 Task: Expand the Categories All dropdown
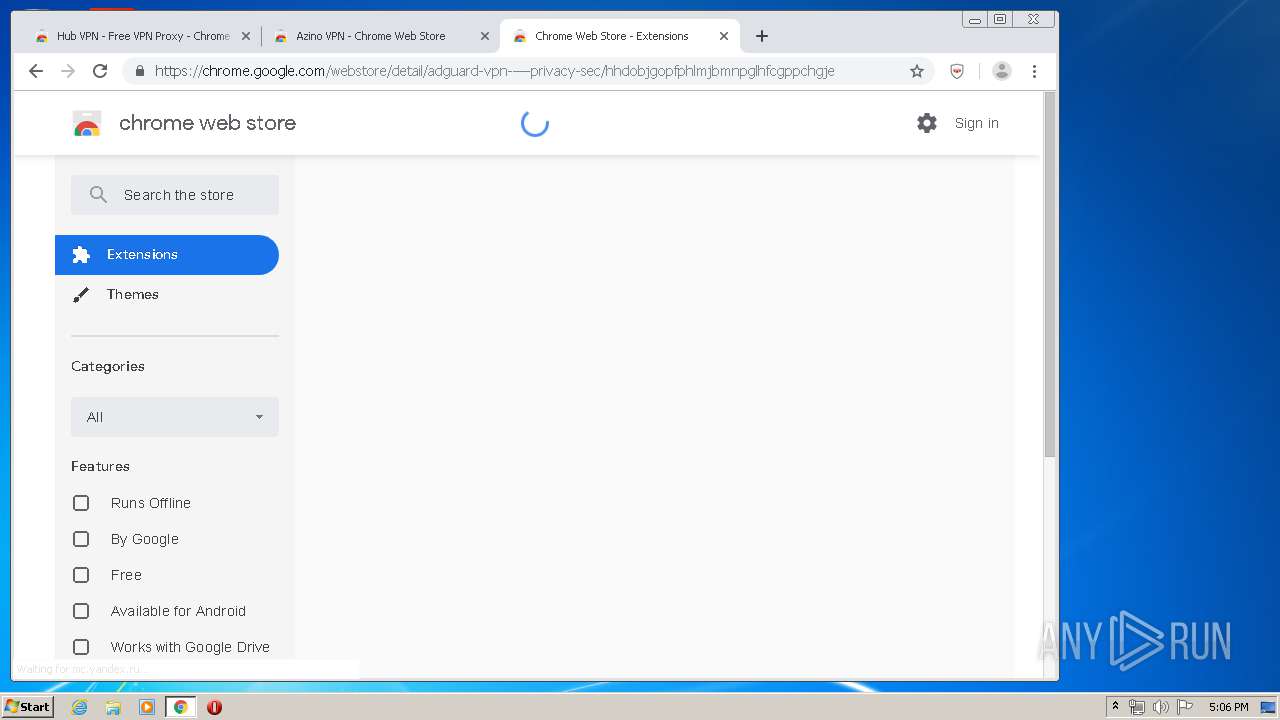pyautogui.click(x=175, y=417)
